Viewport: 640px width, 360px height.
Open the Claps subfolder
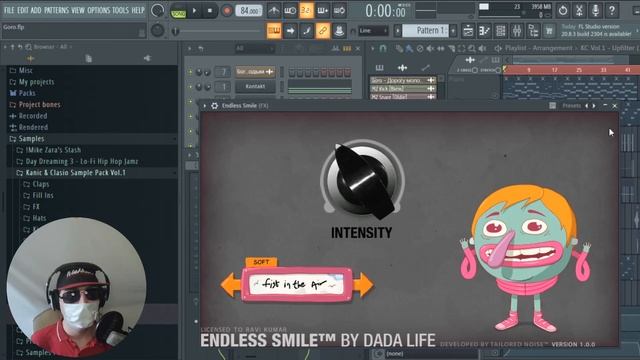tap(41, 184)
